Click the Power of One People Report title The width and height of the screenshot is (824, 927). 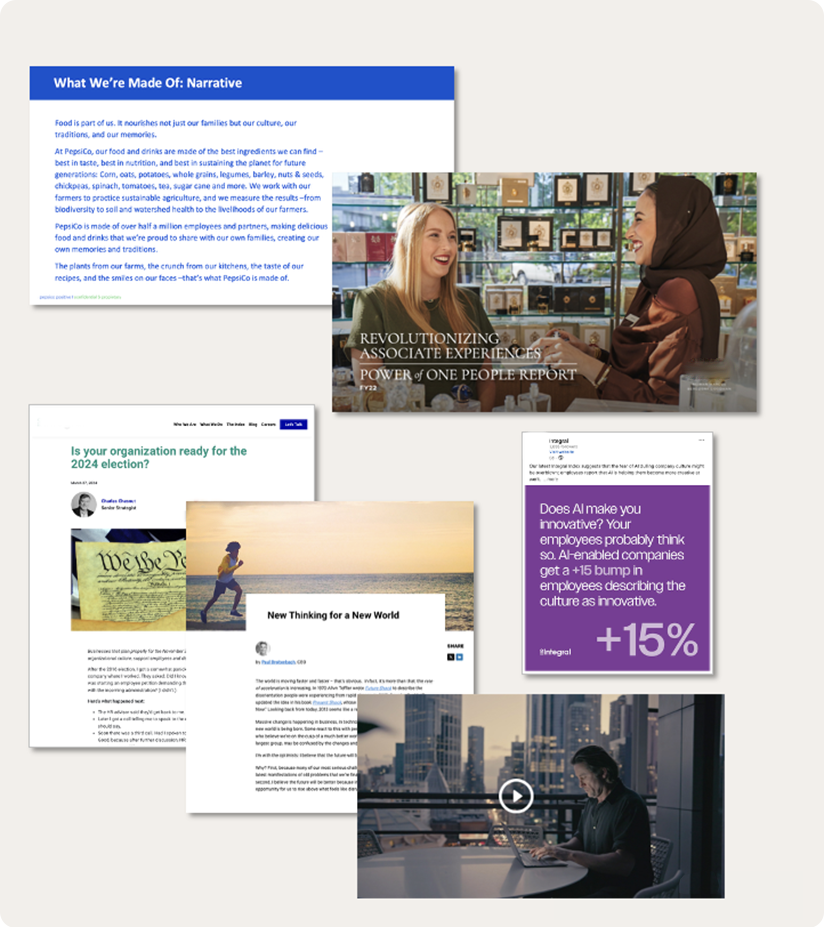(x=468, y=375)
